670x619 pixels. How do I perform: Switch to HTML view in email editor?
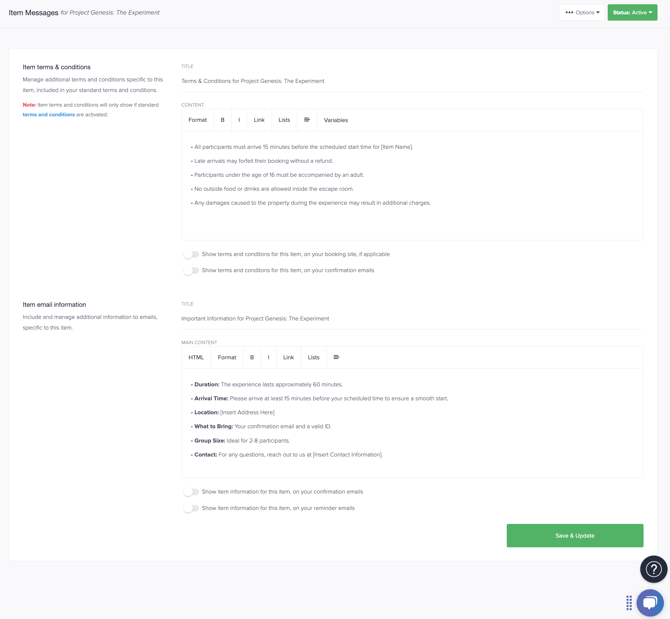pyautogui.click(x=196, y=357)
